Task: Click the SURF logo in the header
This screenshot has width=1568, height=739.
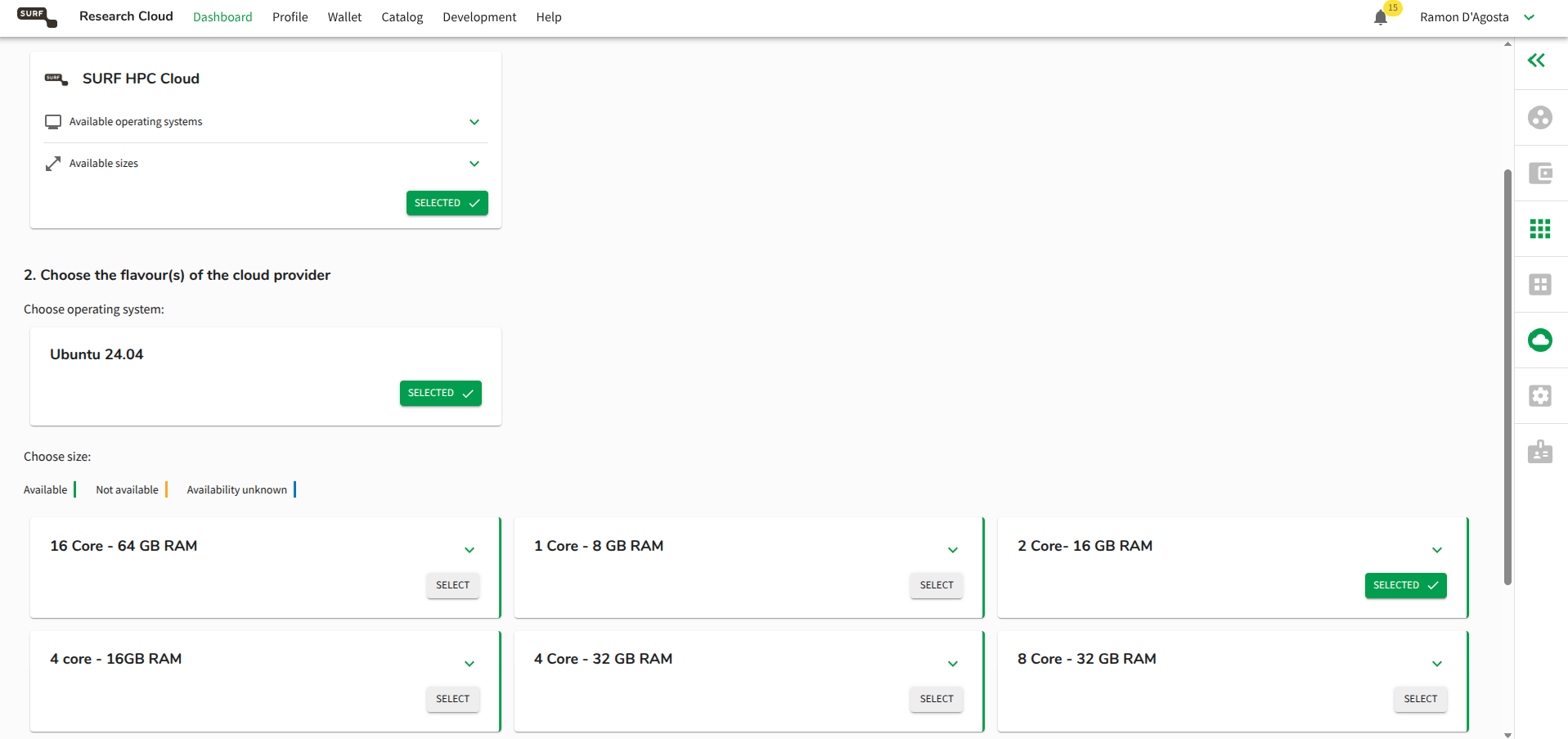Action: point(37,16)
